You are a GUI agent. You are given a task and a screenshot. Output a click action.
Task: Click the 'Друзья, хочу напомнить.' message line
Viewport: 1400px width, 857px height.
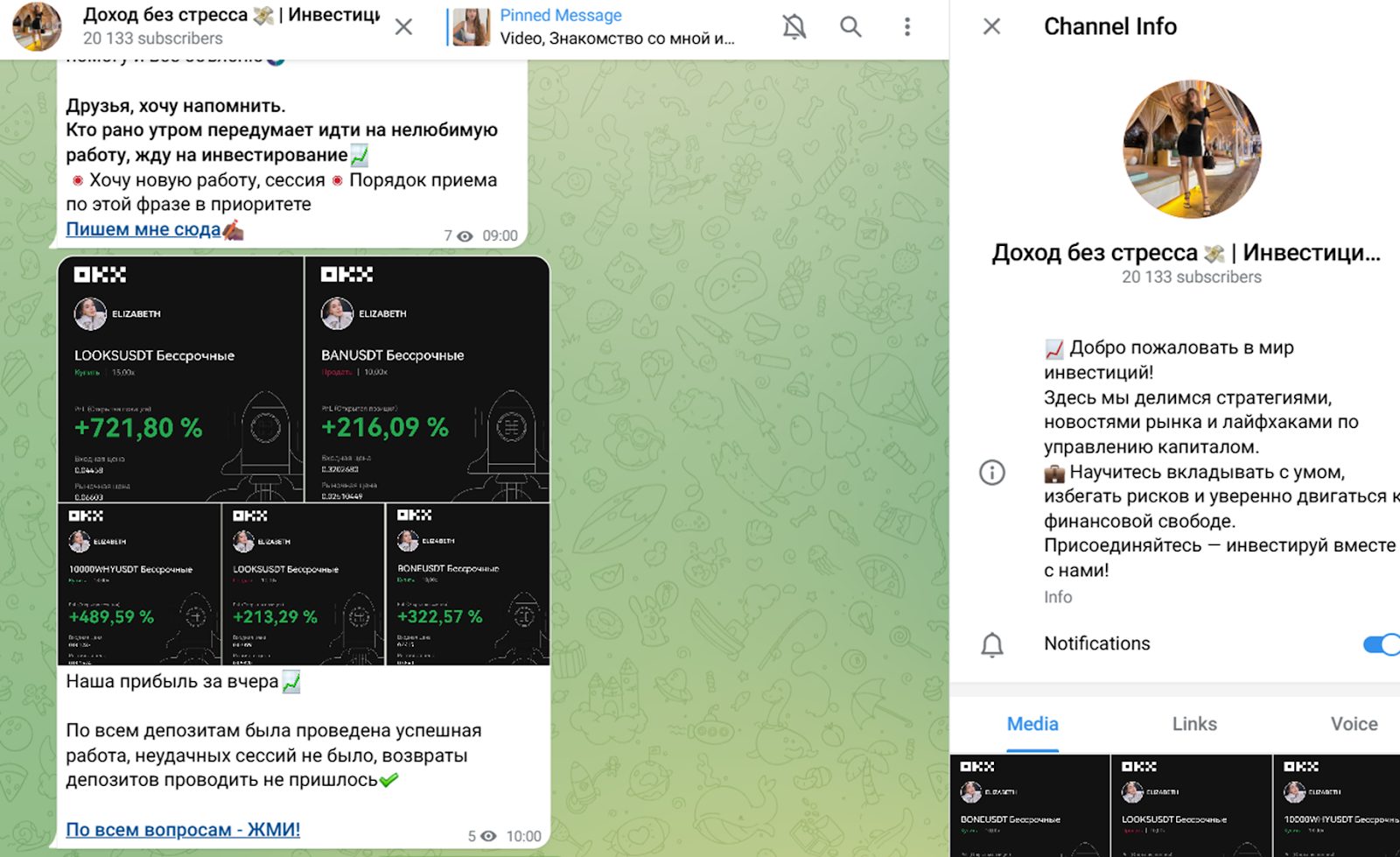pos(176,106)
